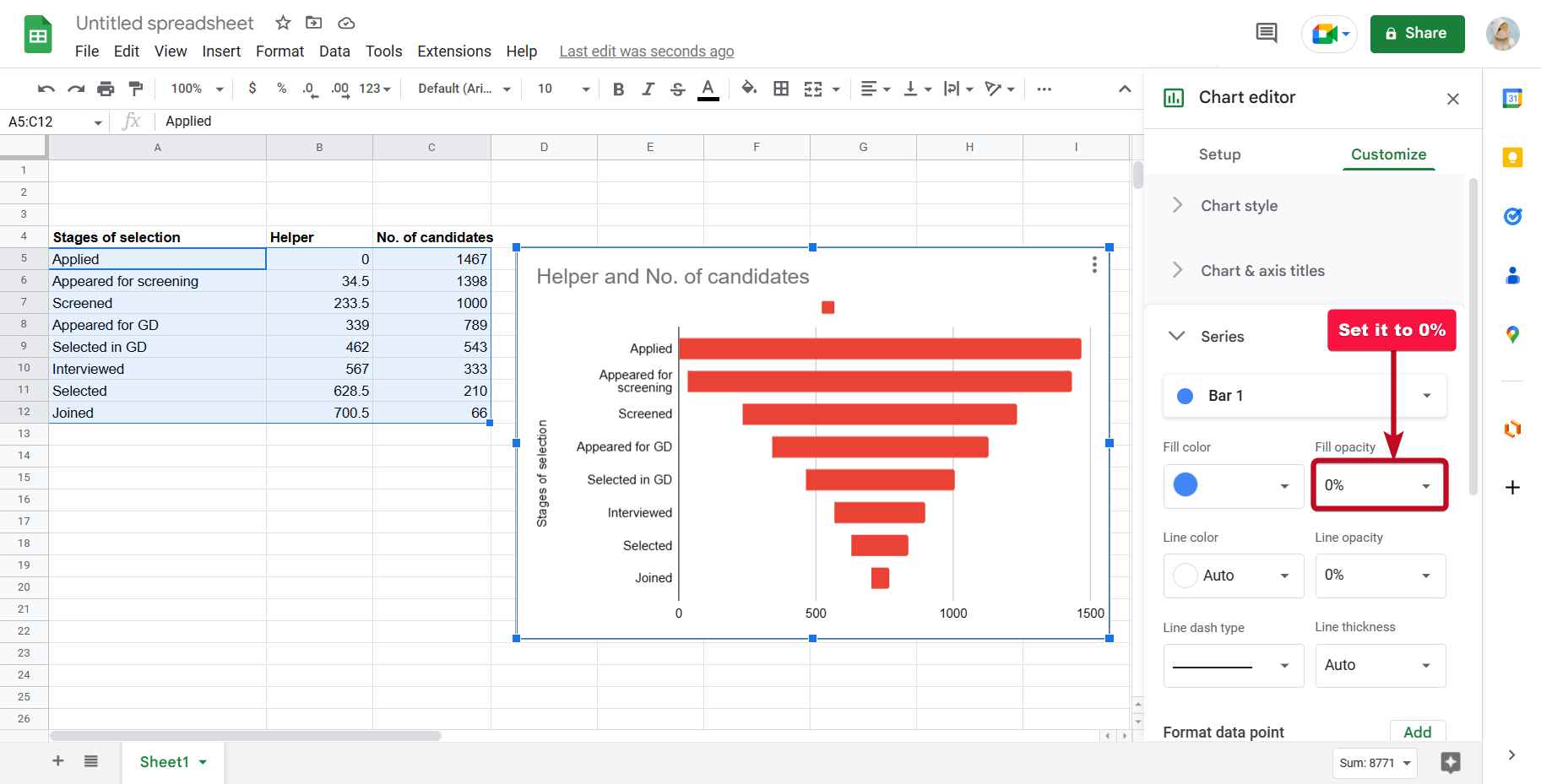Image resolution: width=1541 pixels, height=784 pixels.
Task: Open the File menu
Action: 87,51
